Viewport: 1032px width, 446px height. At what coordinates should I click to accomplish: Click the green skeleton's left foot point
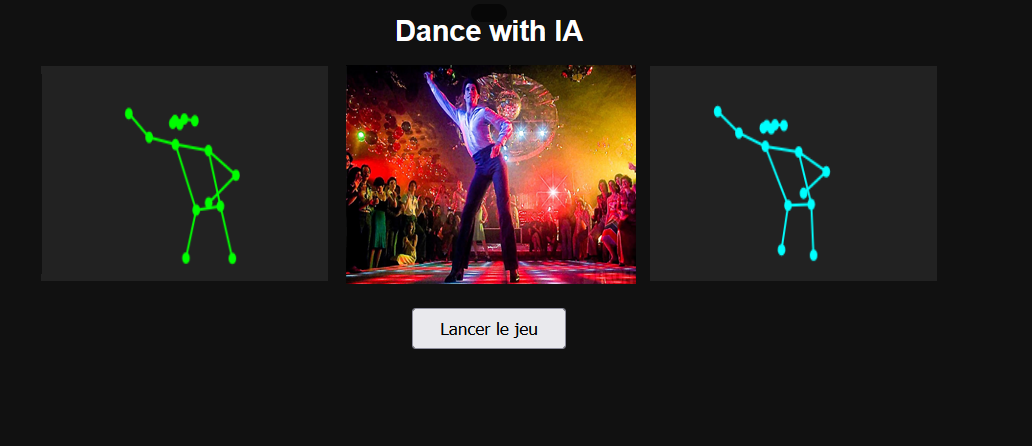click(x=186, y=258)
